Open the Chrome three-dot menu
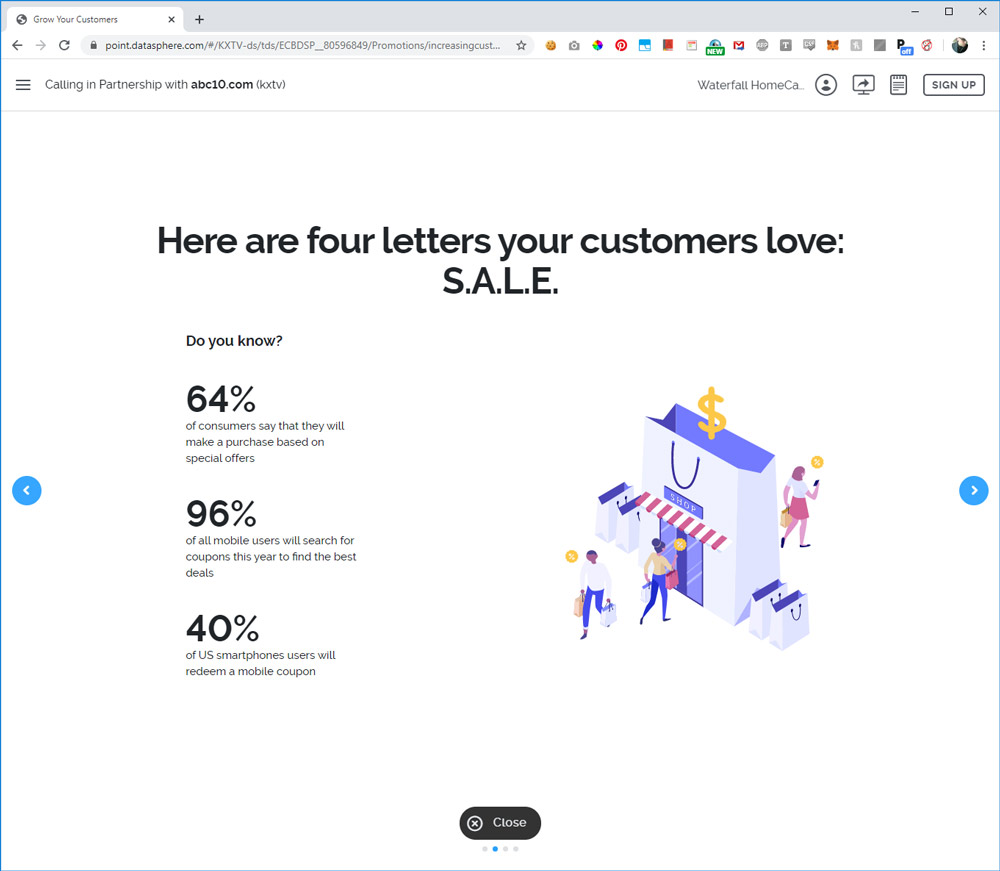The image size is (1000, 871). (x=982, y=45)
